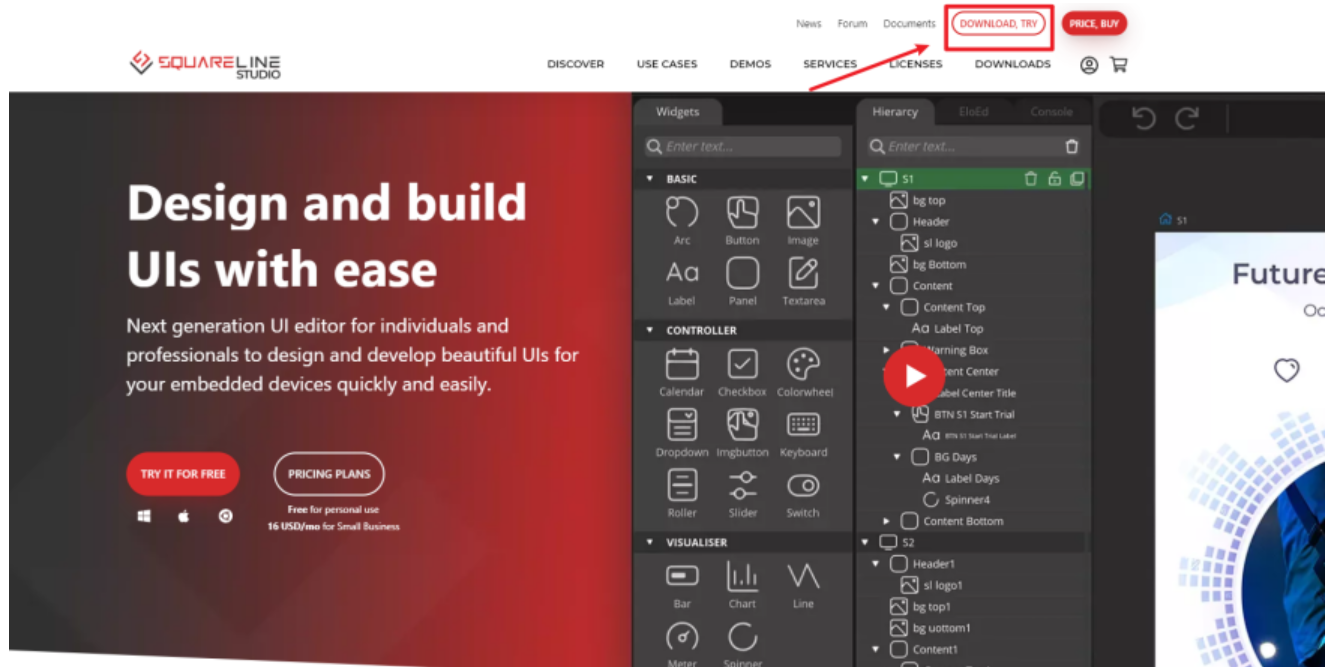The height and width of the screenshot is (667, 1325).
Task: Open the user account icon
Action: [x=1089, y=65]
